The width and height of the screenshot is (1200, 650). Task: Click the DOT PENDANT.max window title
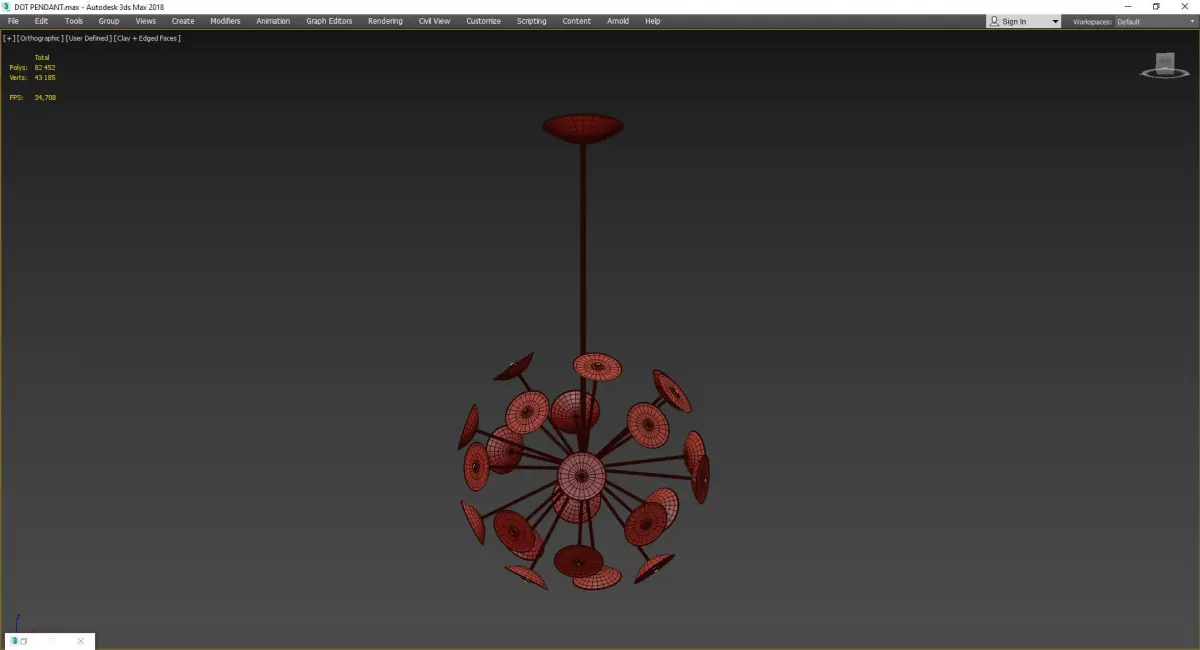coord(89,7)
